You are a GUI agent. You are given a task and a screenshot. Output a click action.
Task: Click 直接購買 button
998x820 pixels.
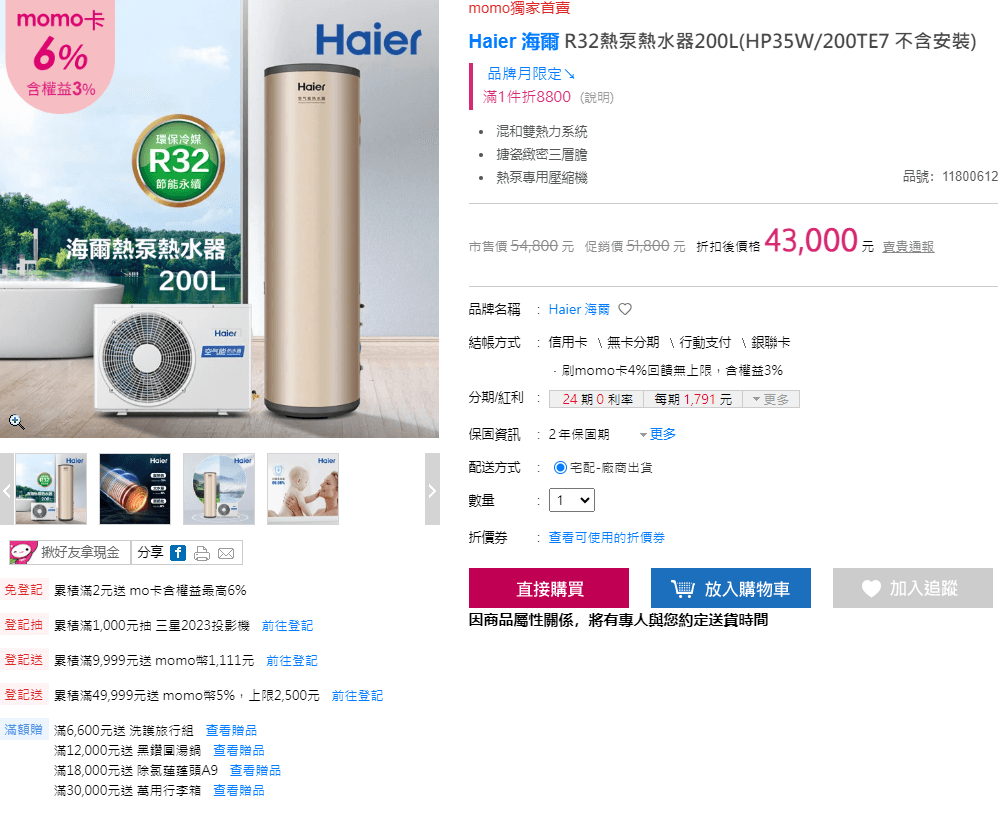tap(549, 588)
